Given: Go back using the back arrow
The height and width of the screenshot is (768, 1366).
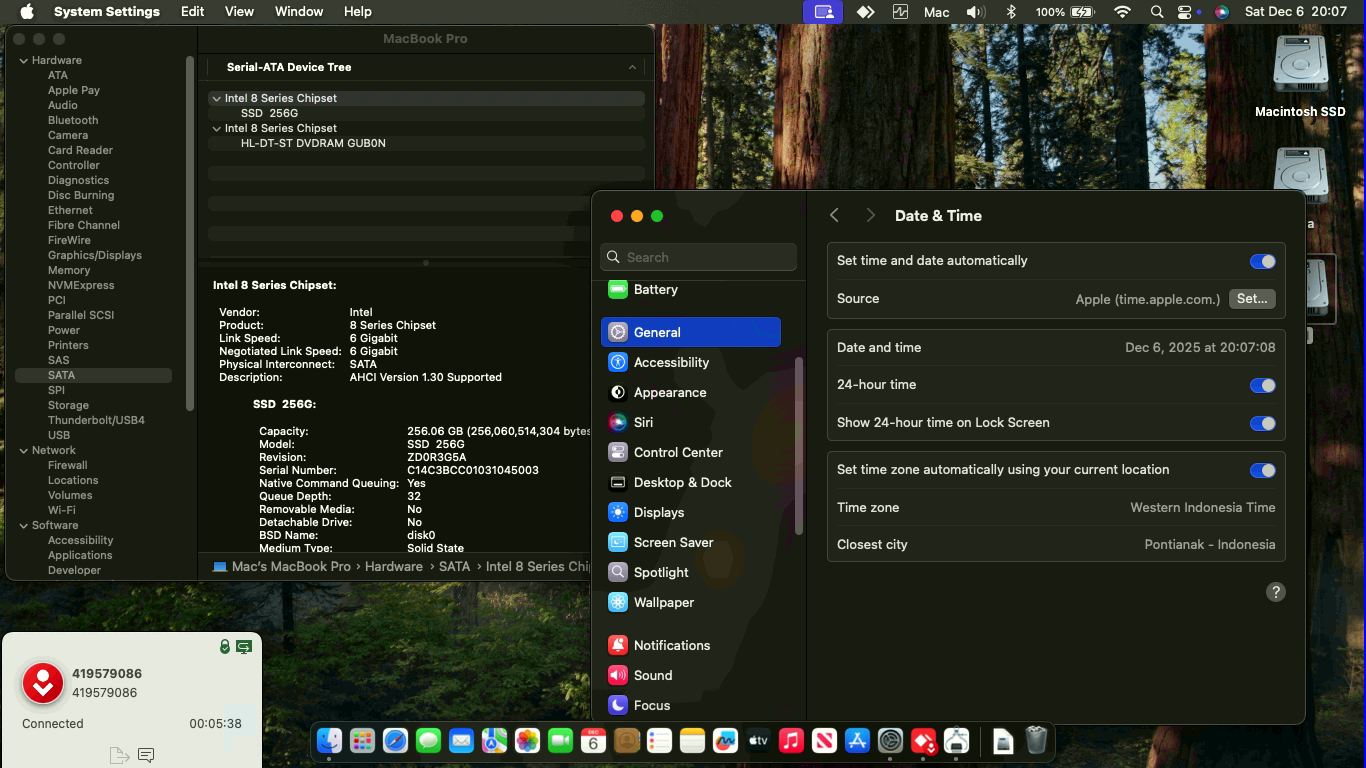Looking at the screenshot, I should tap(834, 216).
